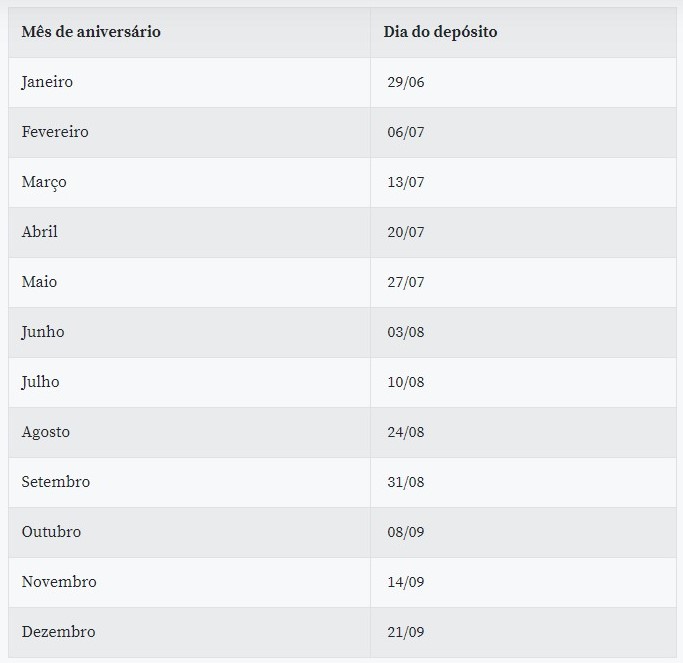This screenshot has height=663, width=683.
Task: Click the Outubro cell
Action: tap(51, 532)
